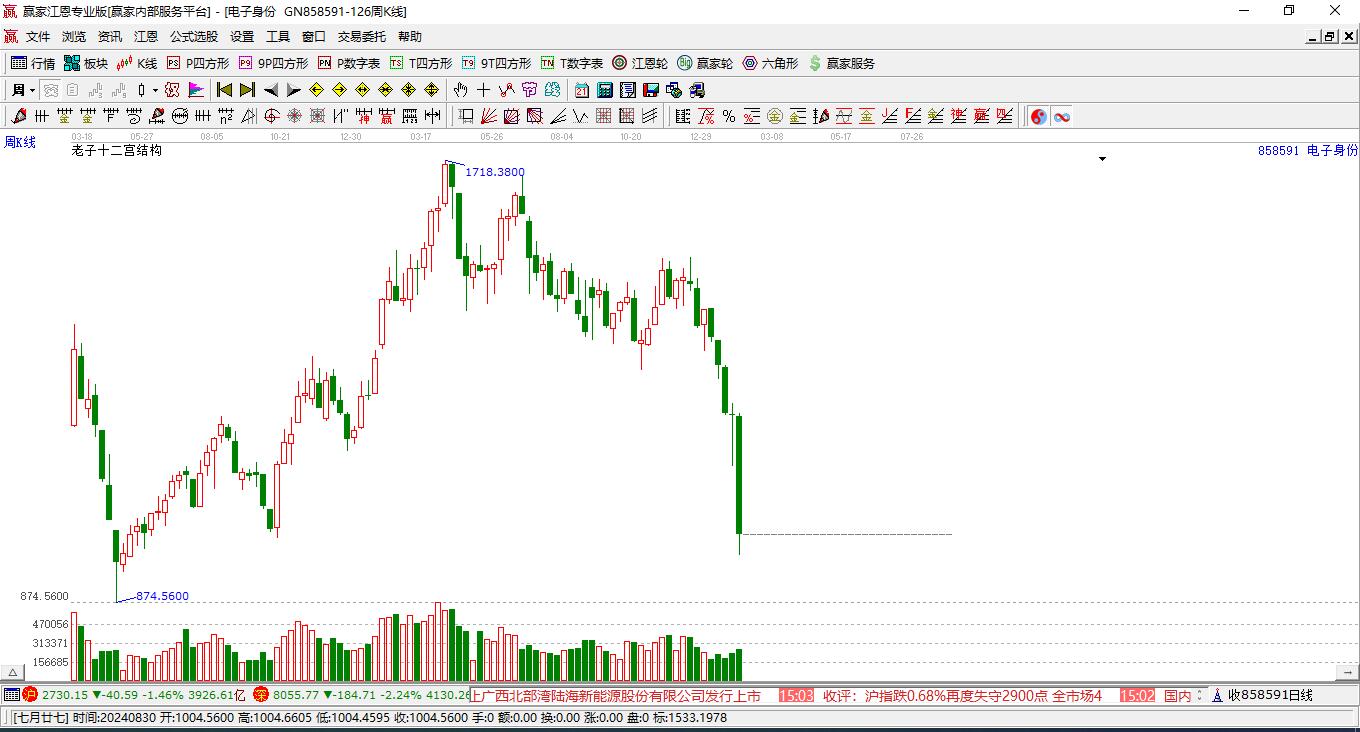Click the orange 沪 index icon
The height and width of the screenshot is (732, 1360).
30,695
